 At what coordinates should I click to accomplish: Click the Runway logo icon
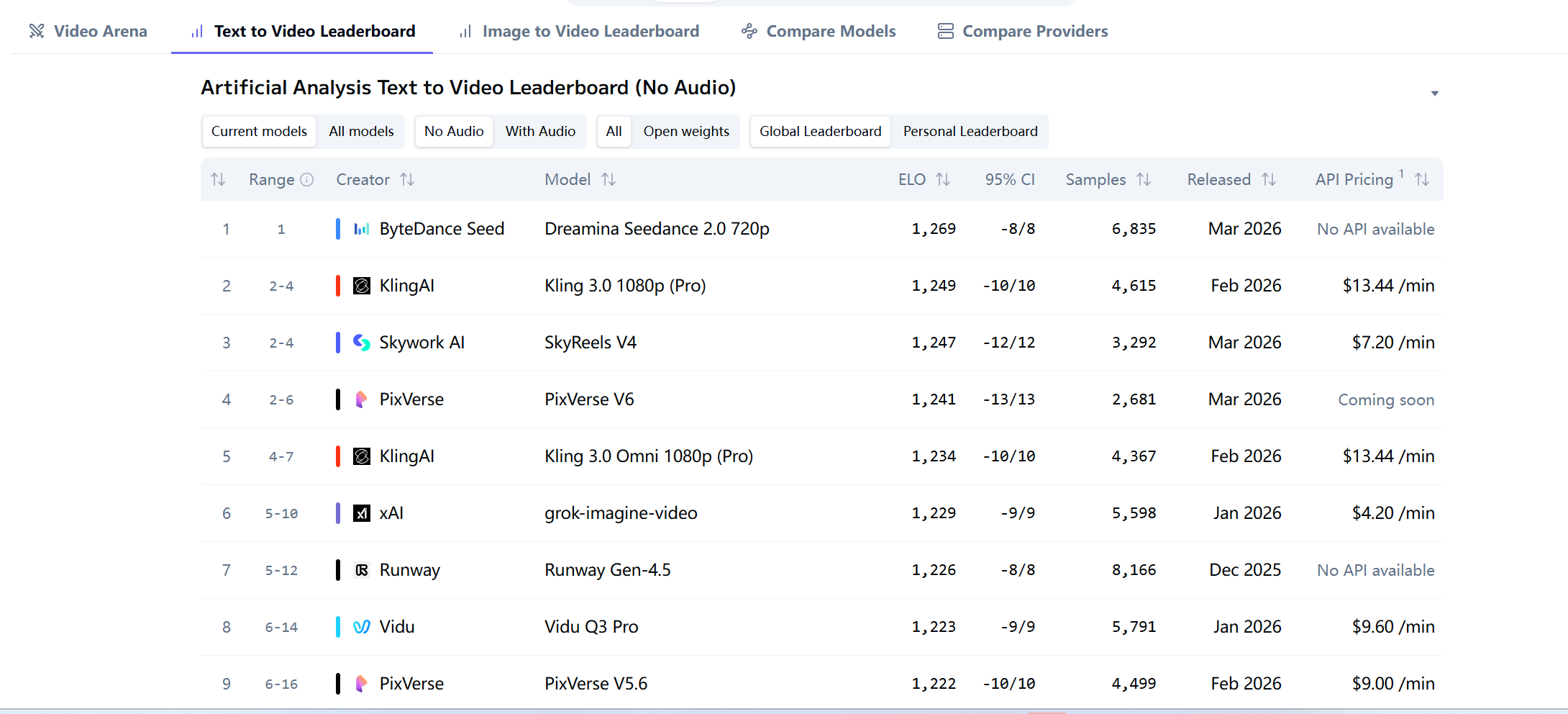point(361,570)
